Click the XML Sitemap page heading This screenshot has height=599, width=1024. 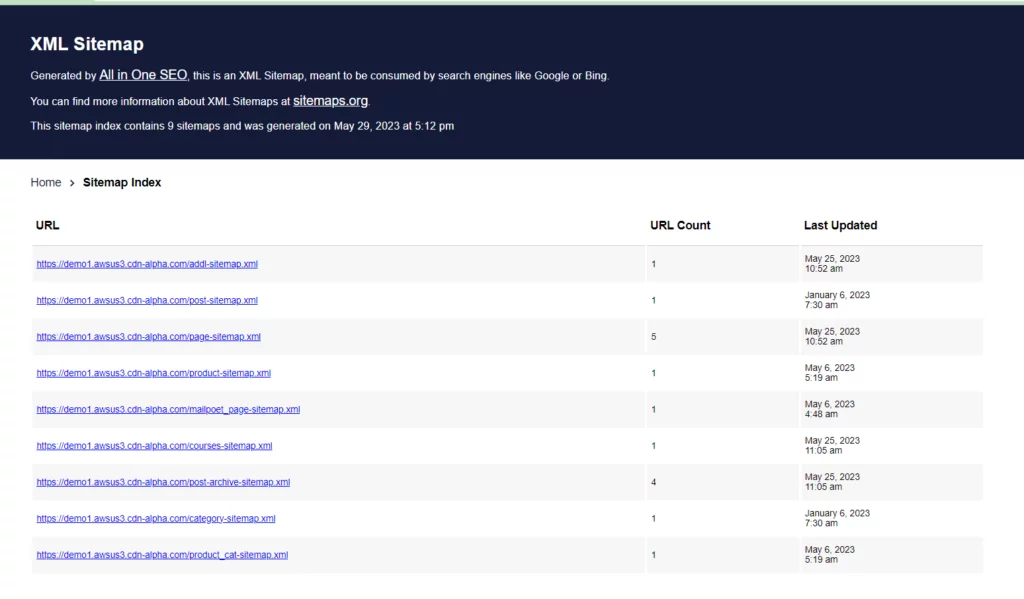click(87, 44)
